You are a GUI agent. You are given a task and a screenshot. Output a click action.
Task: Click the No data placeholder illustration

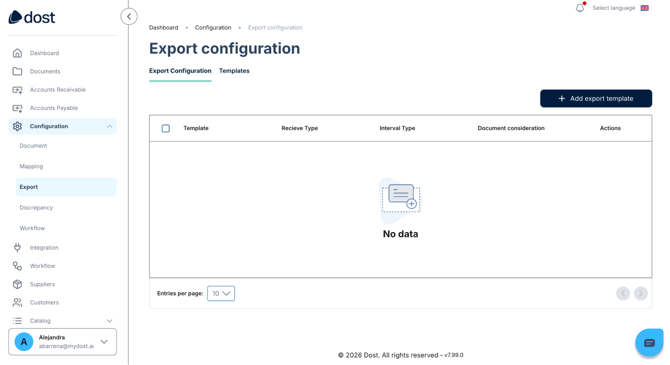[400, 200]
